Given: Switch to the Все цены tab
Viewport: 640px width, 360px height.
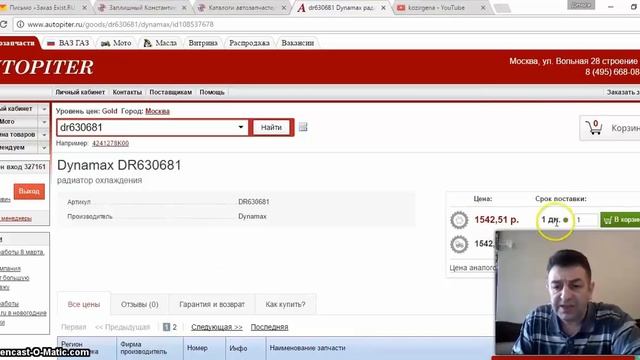Looking at the screenshot, I should [84, 304].
